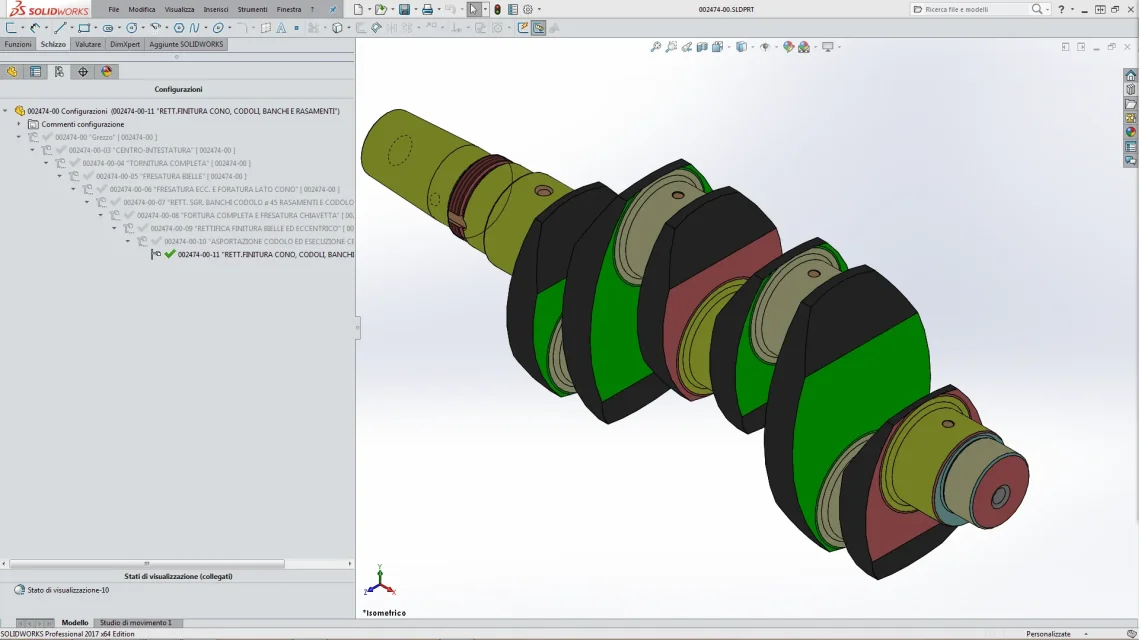Click the Save icon in toolbar

pos(405,9)
